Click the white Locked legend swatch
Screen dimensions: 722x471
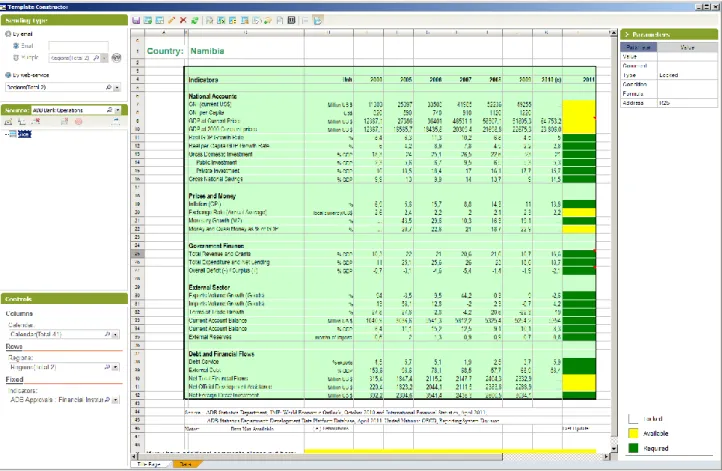634,419
